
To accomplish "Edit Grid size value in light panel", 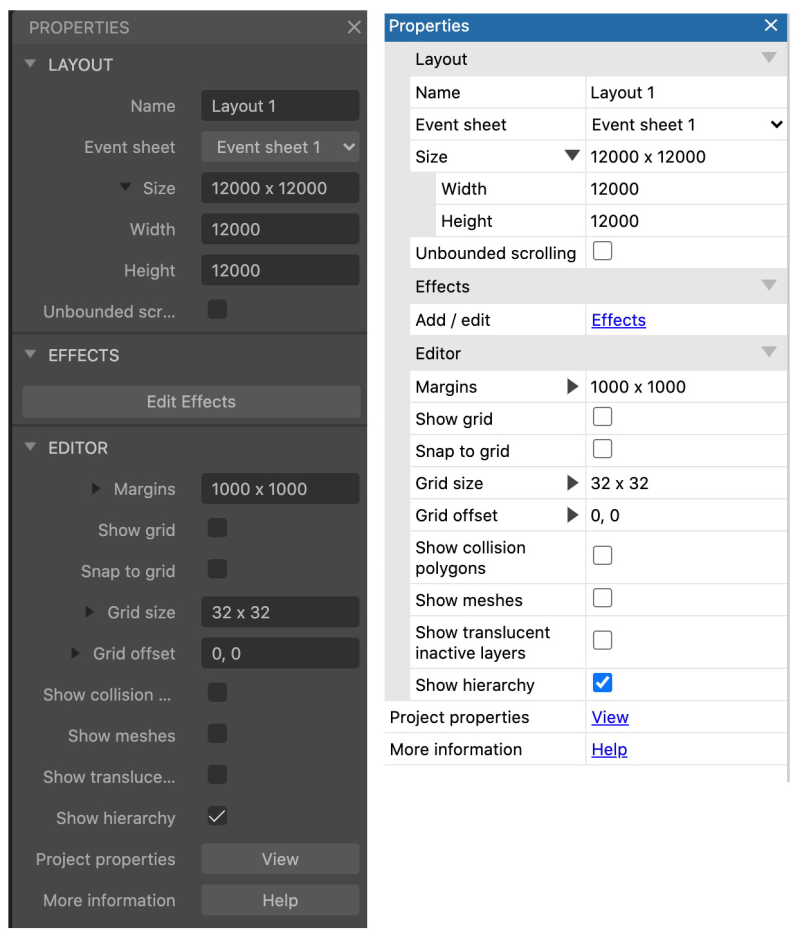I will click(x=686, y=483).
